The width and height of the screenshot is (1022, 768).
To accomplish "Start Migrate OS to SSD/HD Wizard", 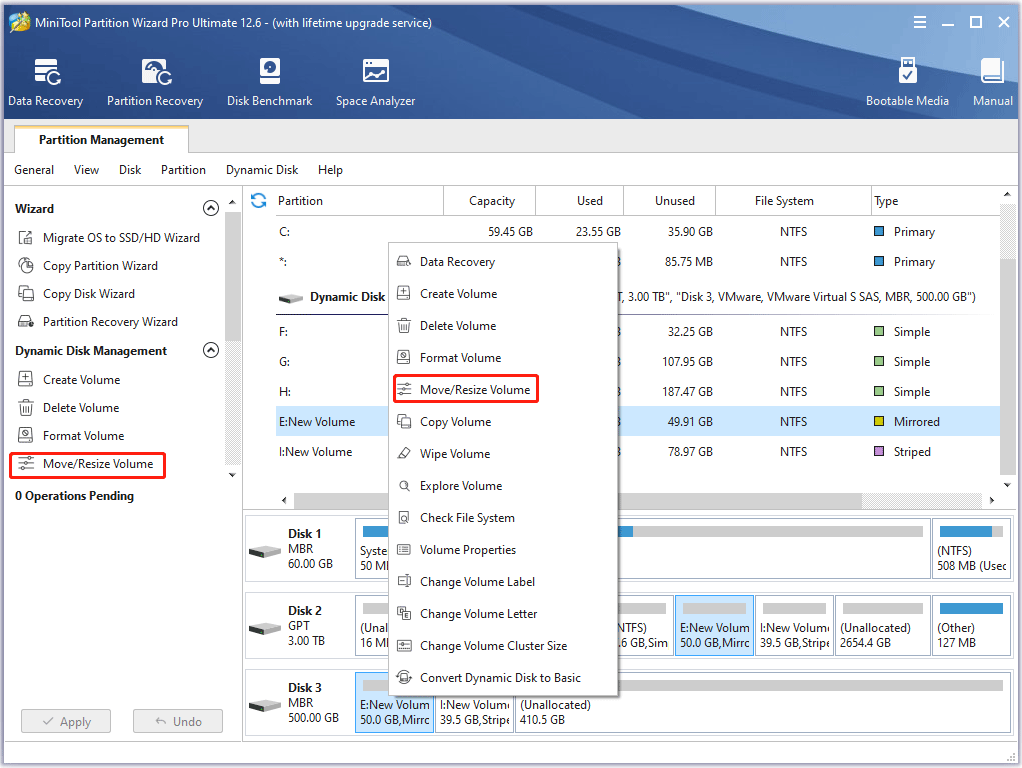I will [x=121, y=238].
